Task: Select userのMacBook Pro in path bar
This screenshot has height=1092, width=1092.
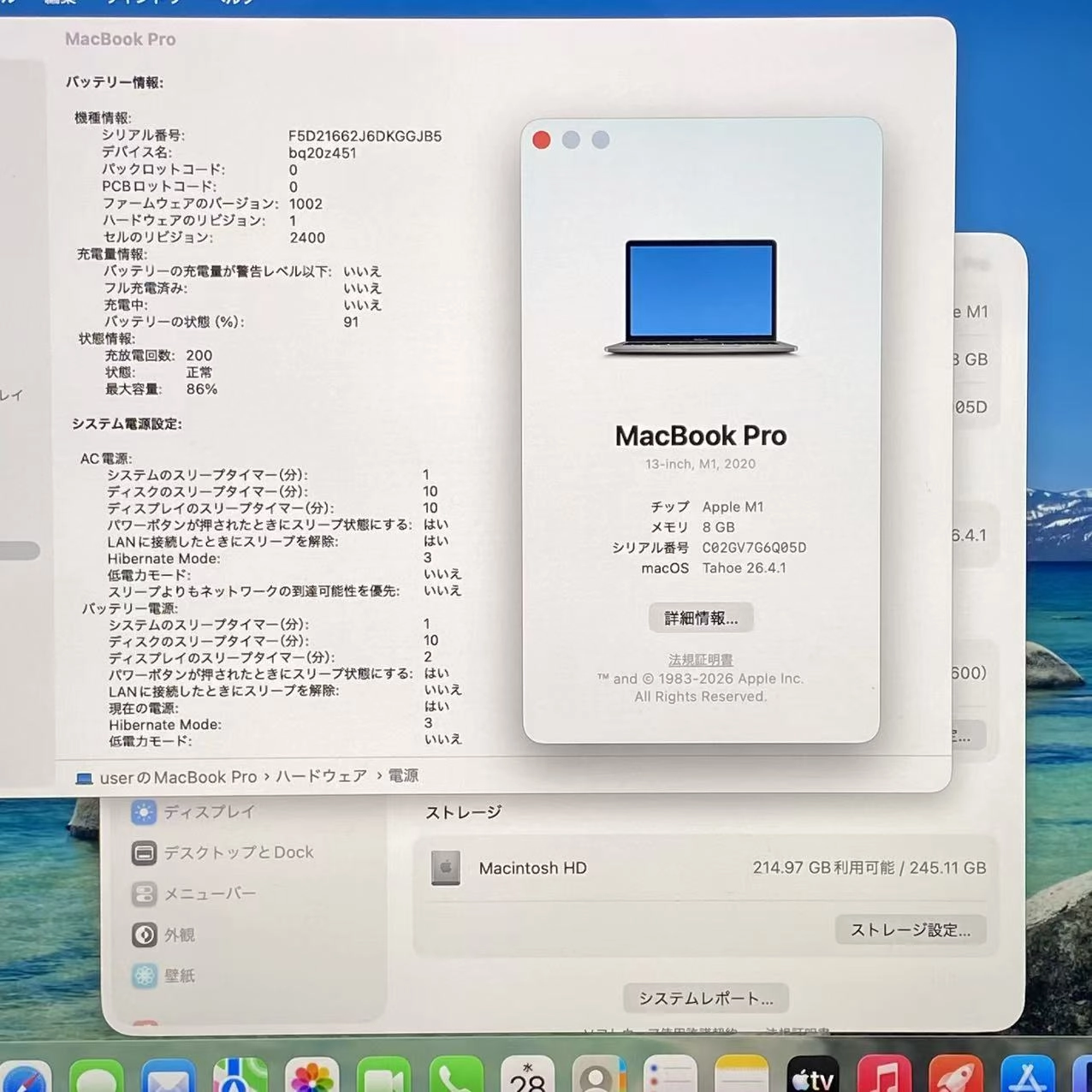Action: (178, 777)
